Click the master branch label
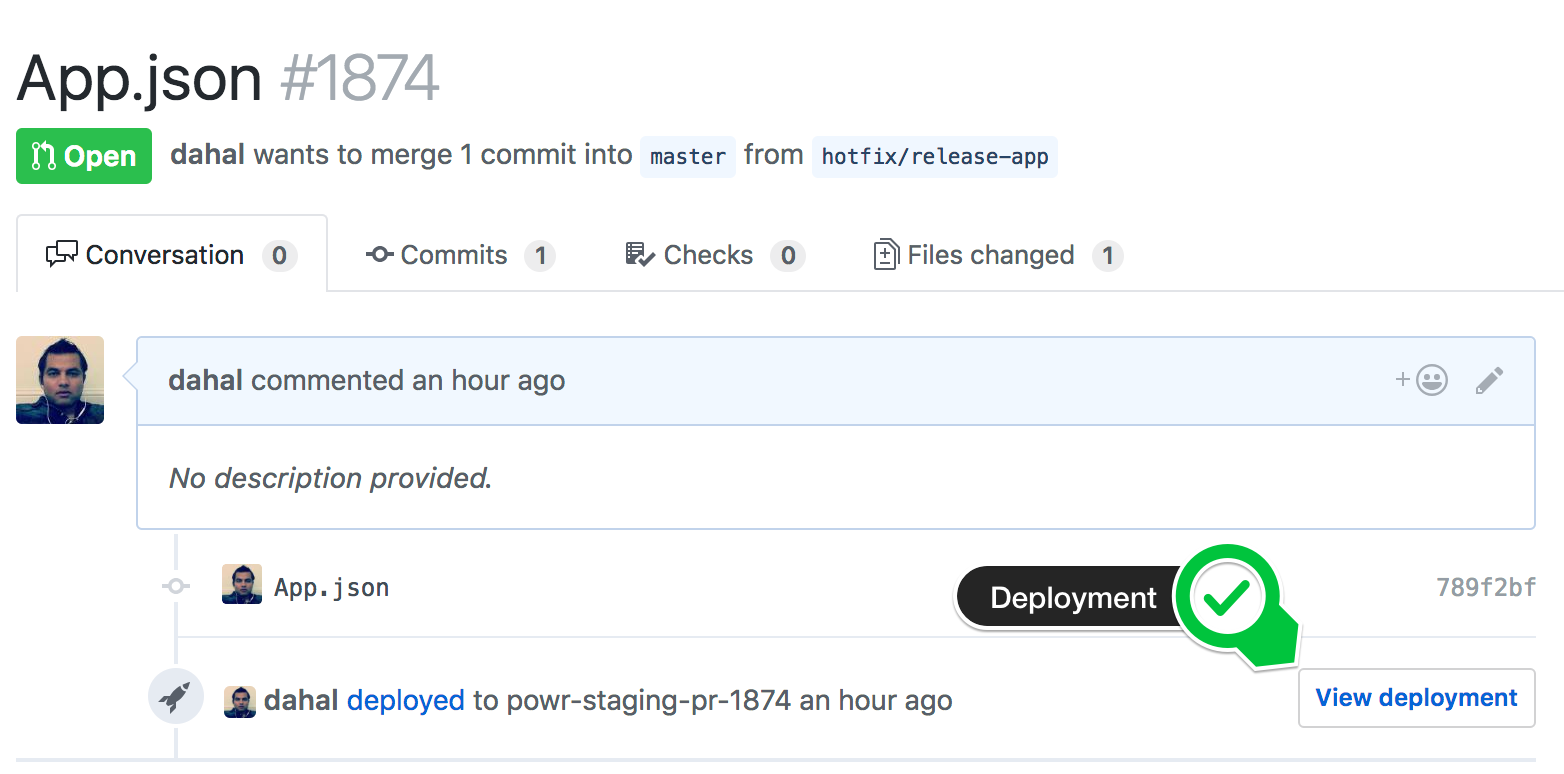1564x774 pixels. click(687, 156)
